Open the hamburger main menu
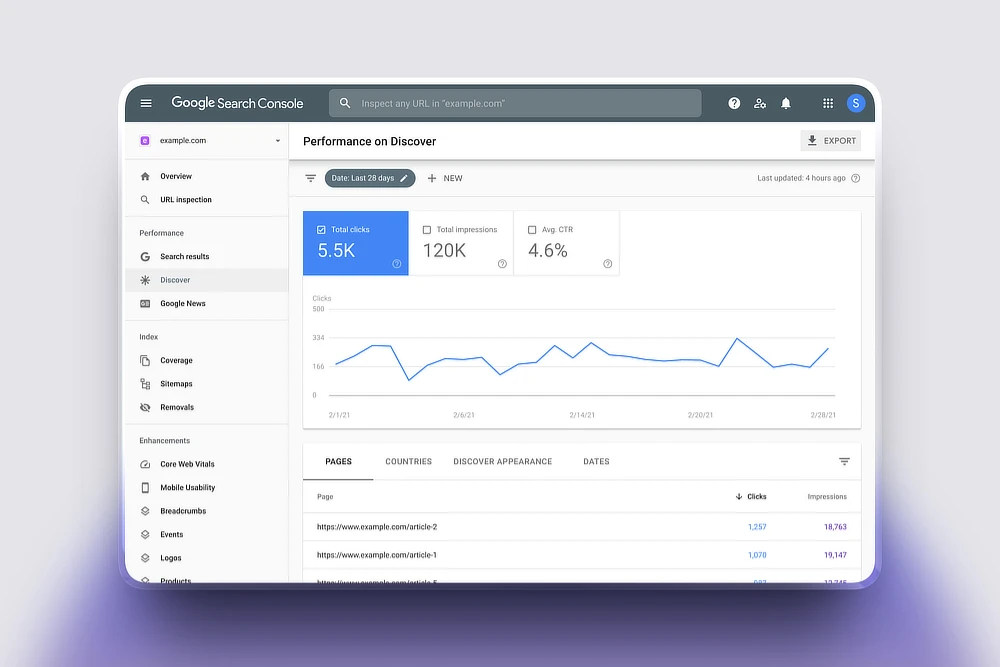Viewport: 1000px width, 667px height. 146,103
